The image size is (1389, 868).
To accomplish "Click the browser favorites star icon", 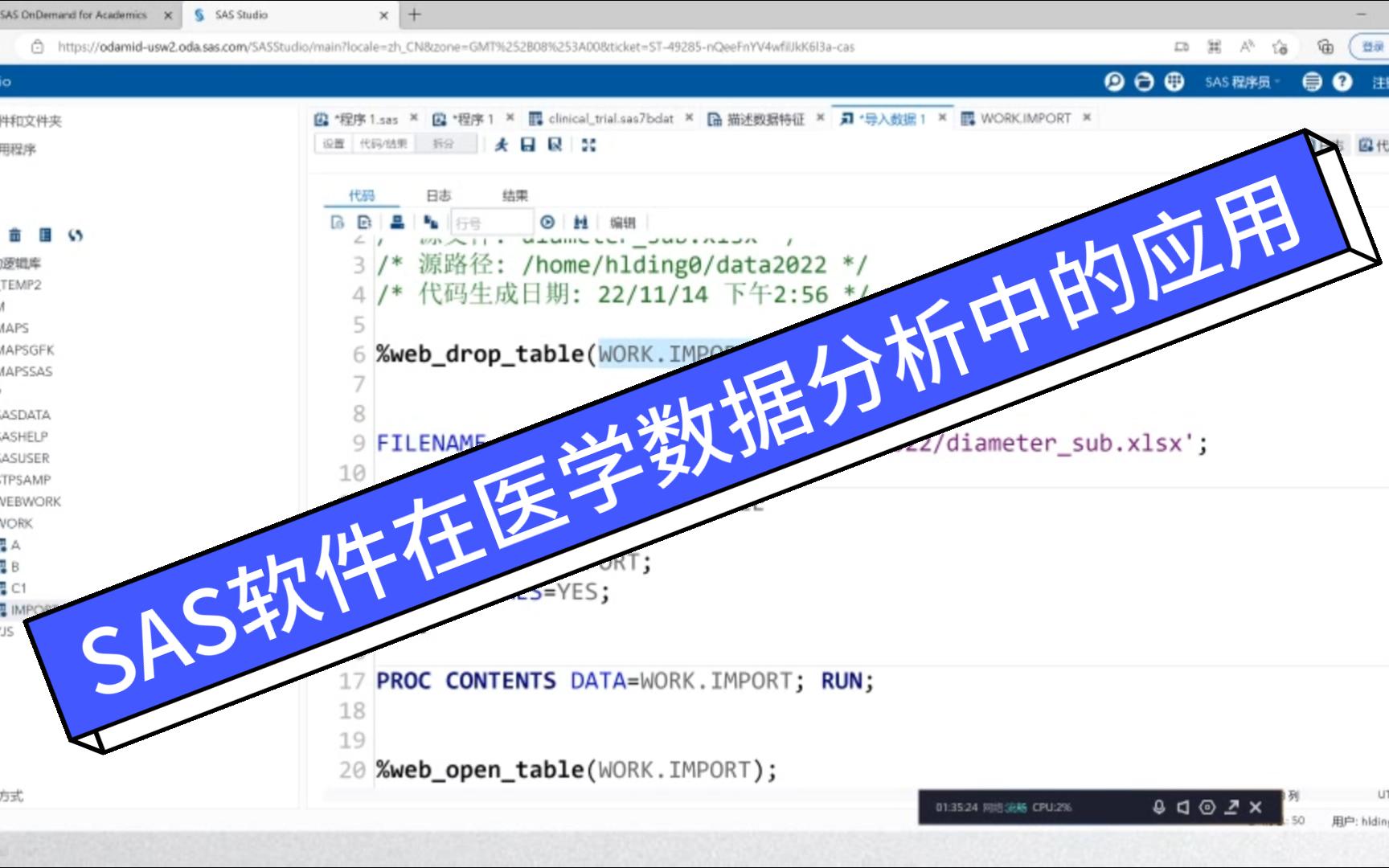I will pos(1280,47).
